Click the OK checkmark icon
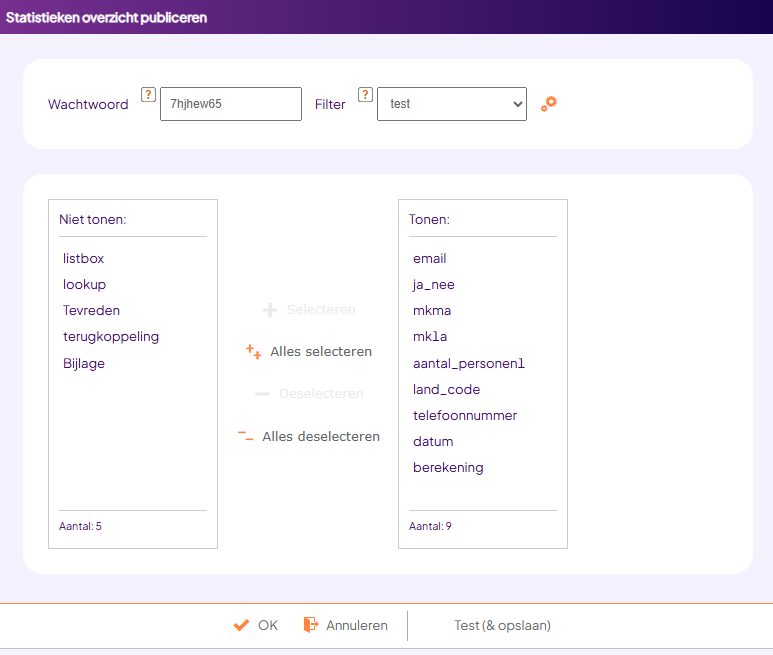This screenshot has height=655, width=773. point(241,625)
